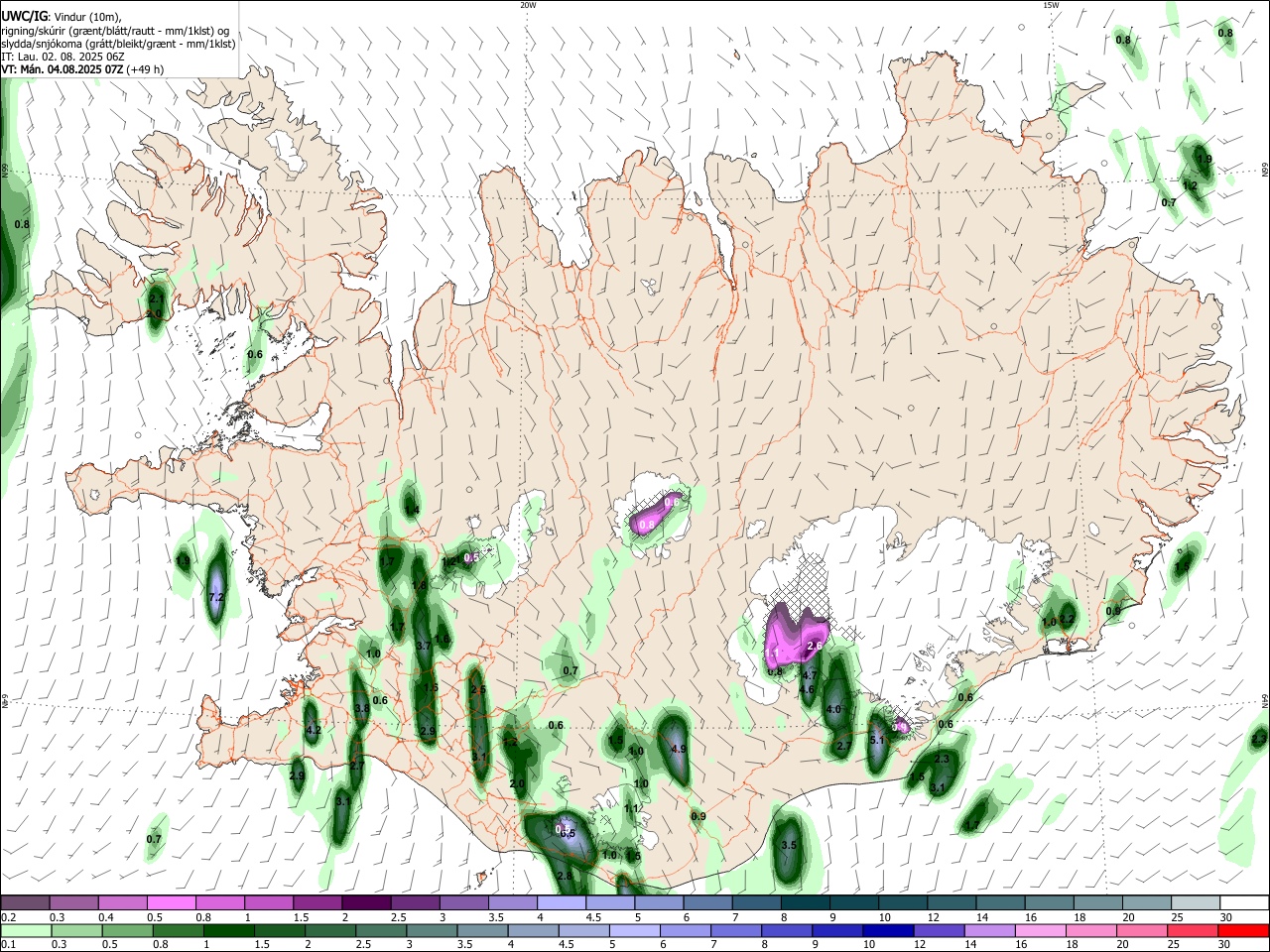Click the 2.2 precipitation value in the east
This screenshot has height=952, width=1270.
pyautogui.click(x=1068, y=619)
